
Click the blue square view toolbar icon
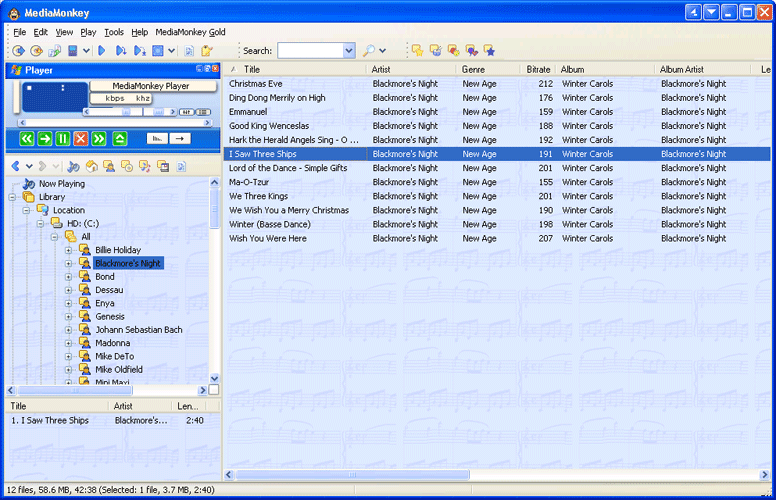point(158,50)
